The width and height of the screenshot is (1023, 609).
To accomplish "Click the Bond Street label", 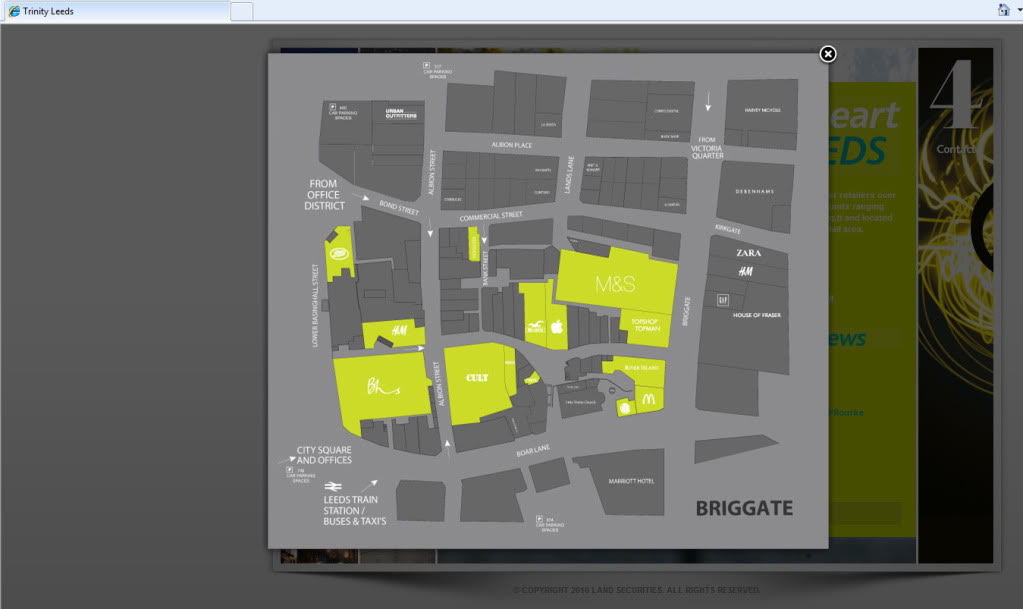I will click(399, 208).
